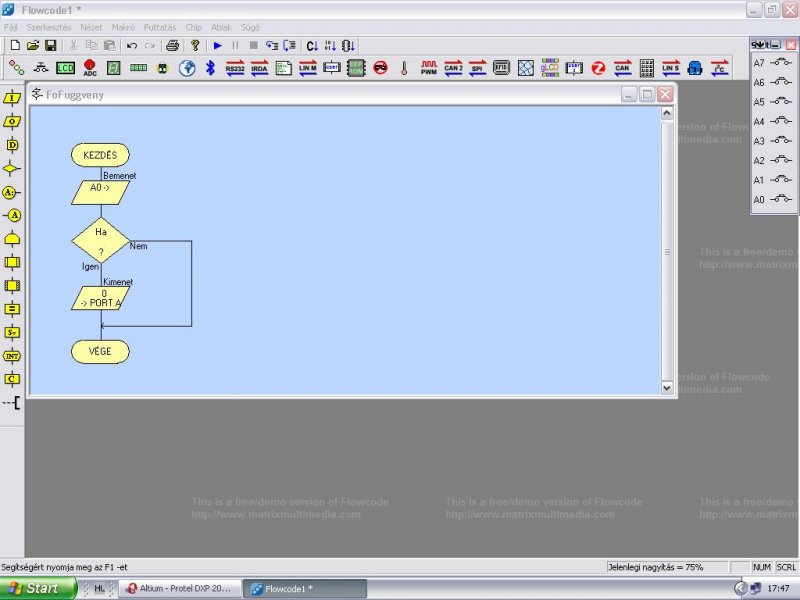Screen dimensions: 800x600
Task: Add the LCD display component
Action: coord(65,68)
